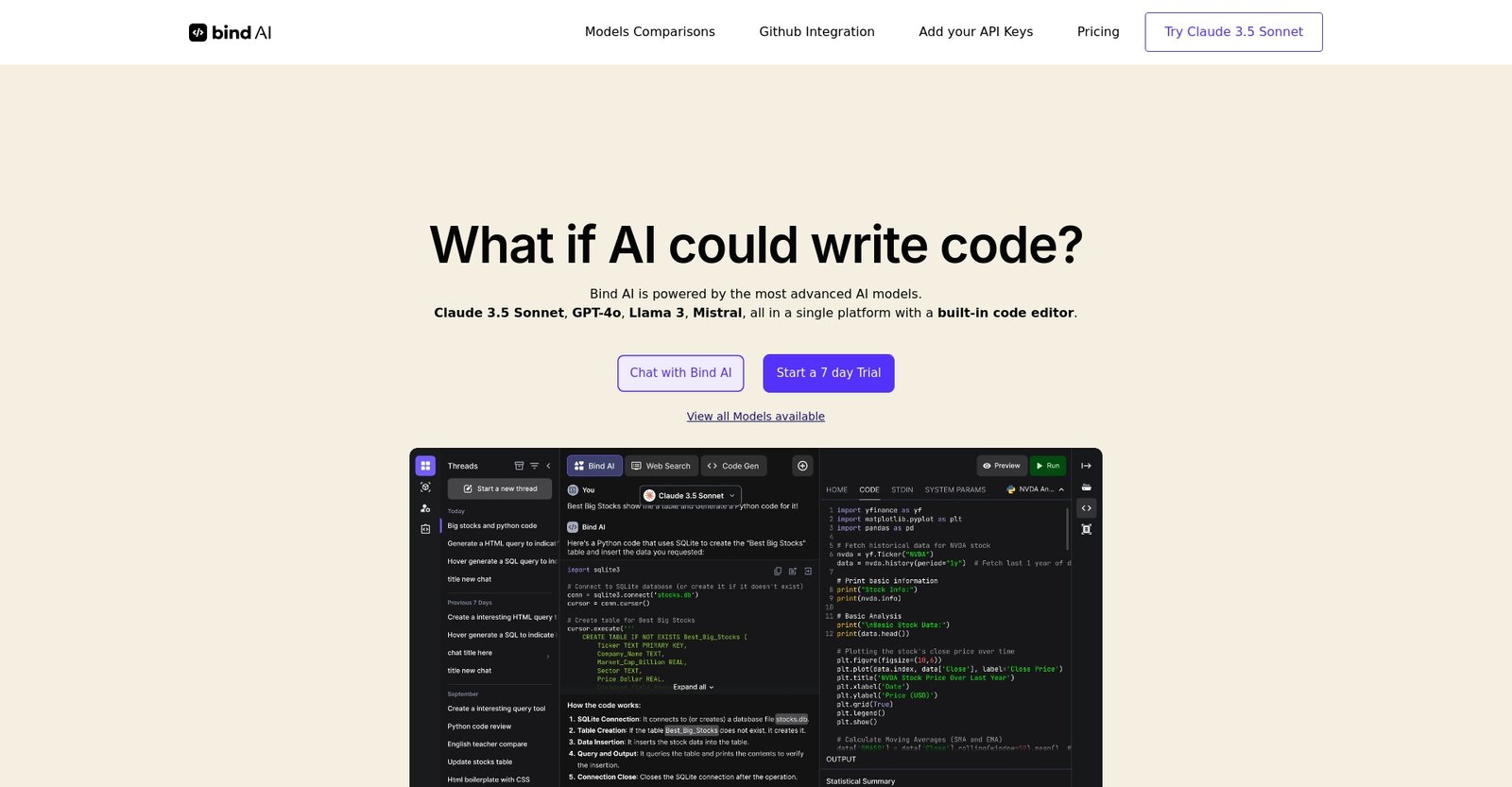Open the Update stocks table thread
The height and width of the screenshot is (787, 1512).
point(480,762)
